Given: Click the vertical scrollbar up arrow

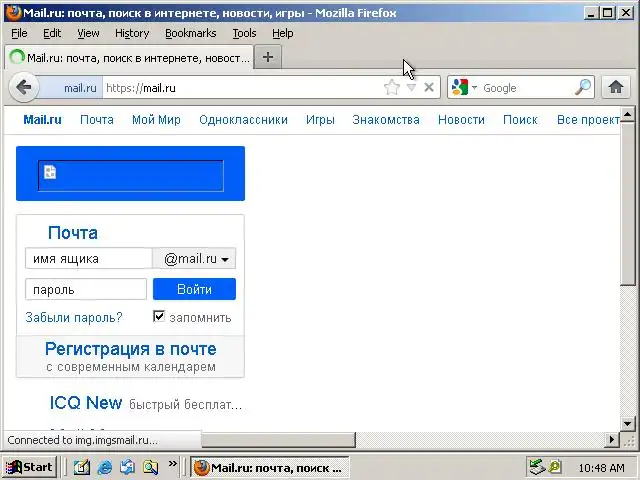Looking at the screenshot, I should (628, 114).
